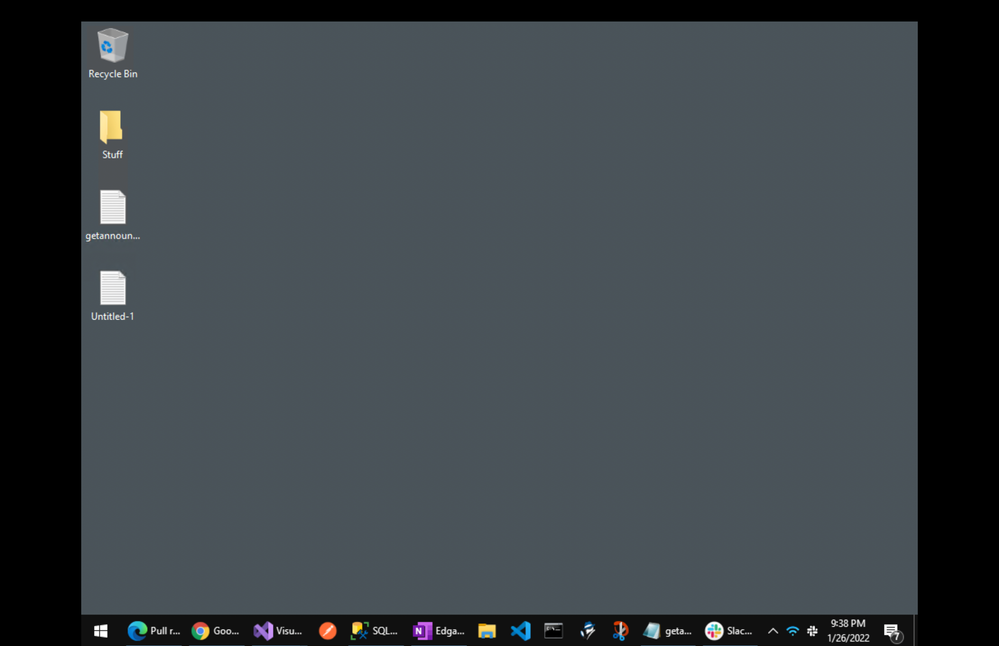The height and width of the screenshot is (646, 999).
Task: Select the scissors snipping app in taskbar
Action: coord(619,630)
